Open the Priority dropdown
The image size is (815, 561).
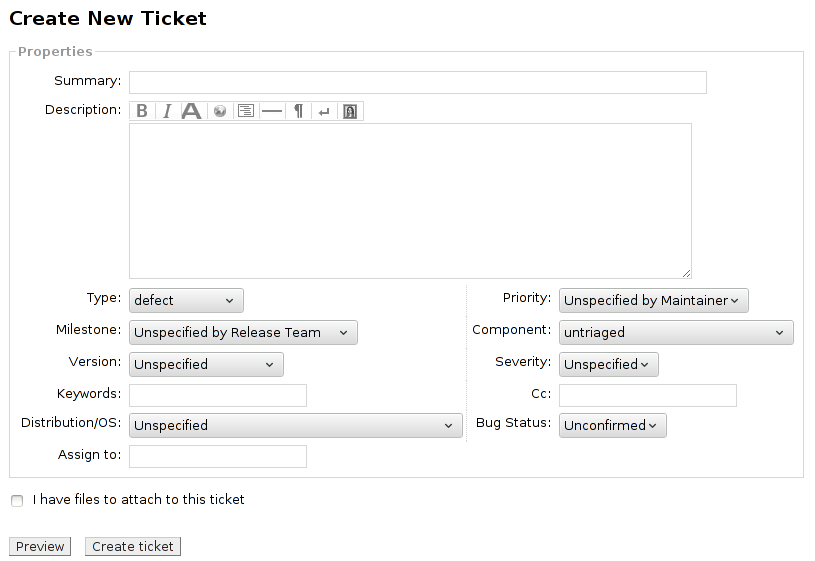click(x=653, y=301)
